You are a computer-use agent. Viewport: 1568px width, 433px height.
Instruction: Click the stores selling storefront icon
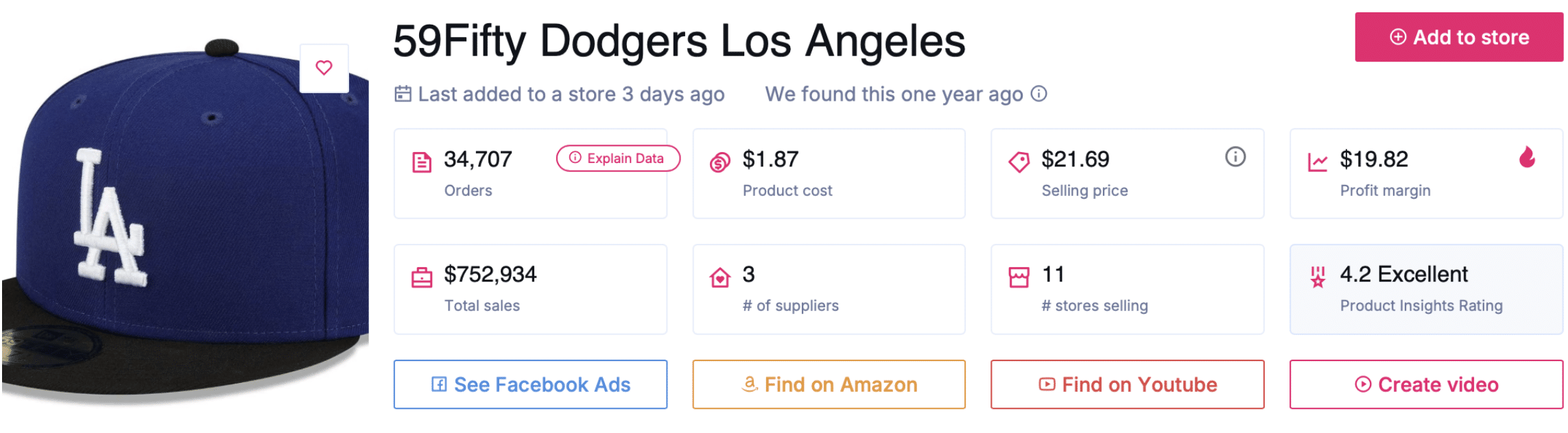(1019, 277)
